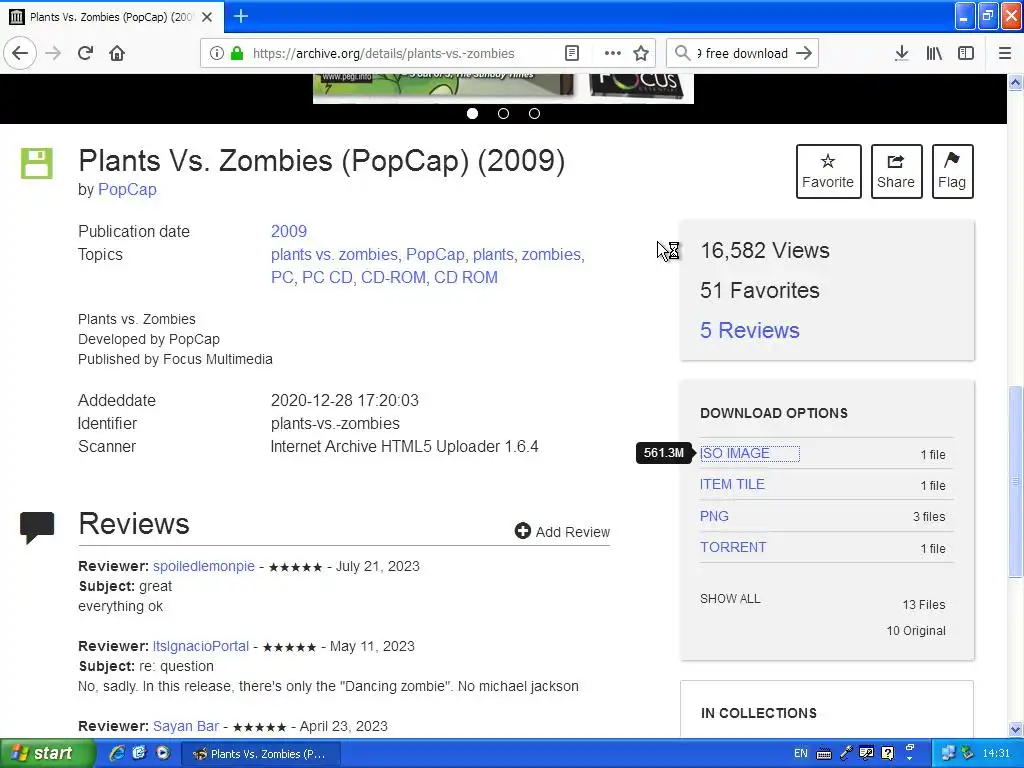Open page actions three-dot menu

pos(612,54)
